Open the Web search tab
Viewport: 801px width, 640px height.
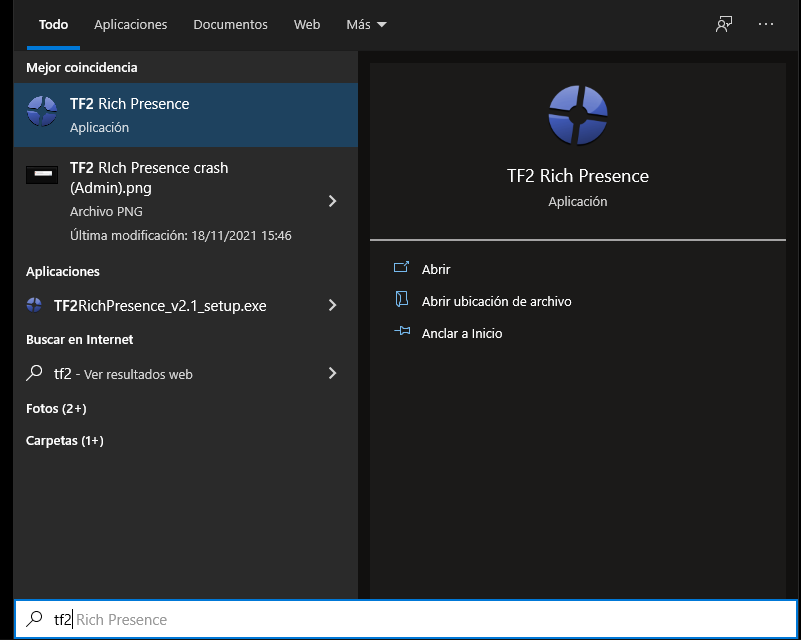[306, 24]
